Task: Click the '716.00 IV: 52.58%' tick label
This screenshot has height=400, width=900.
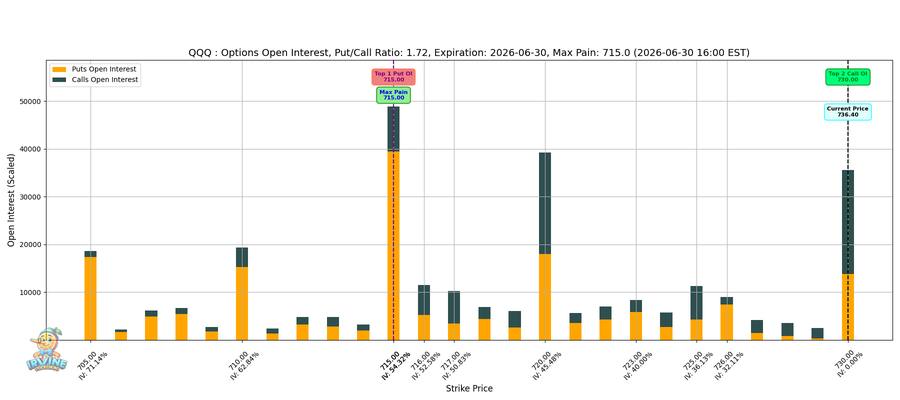Action: pyautogui.click(x=425, y=365)
